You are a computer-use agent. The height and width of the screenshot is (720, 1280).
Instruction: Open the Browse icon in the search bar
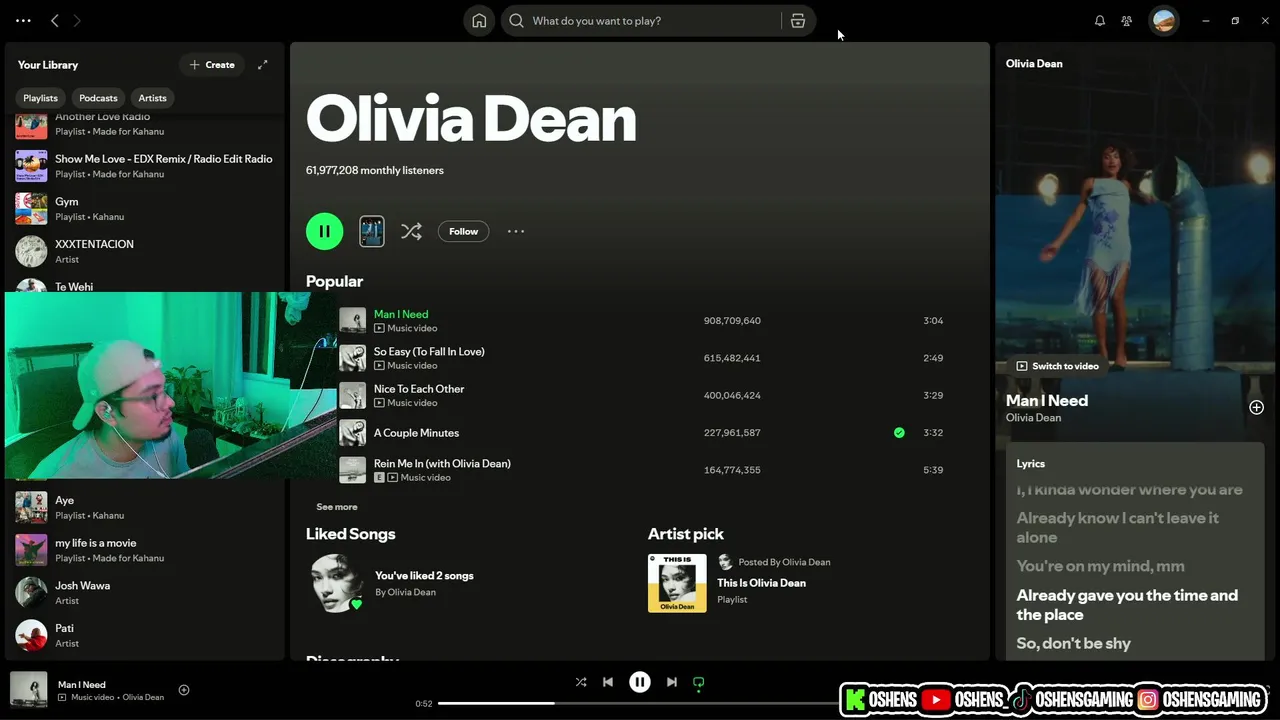point(798,20)
